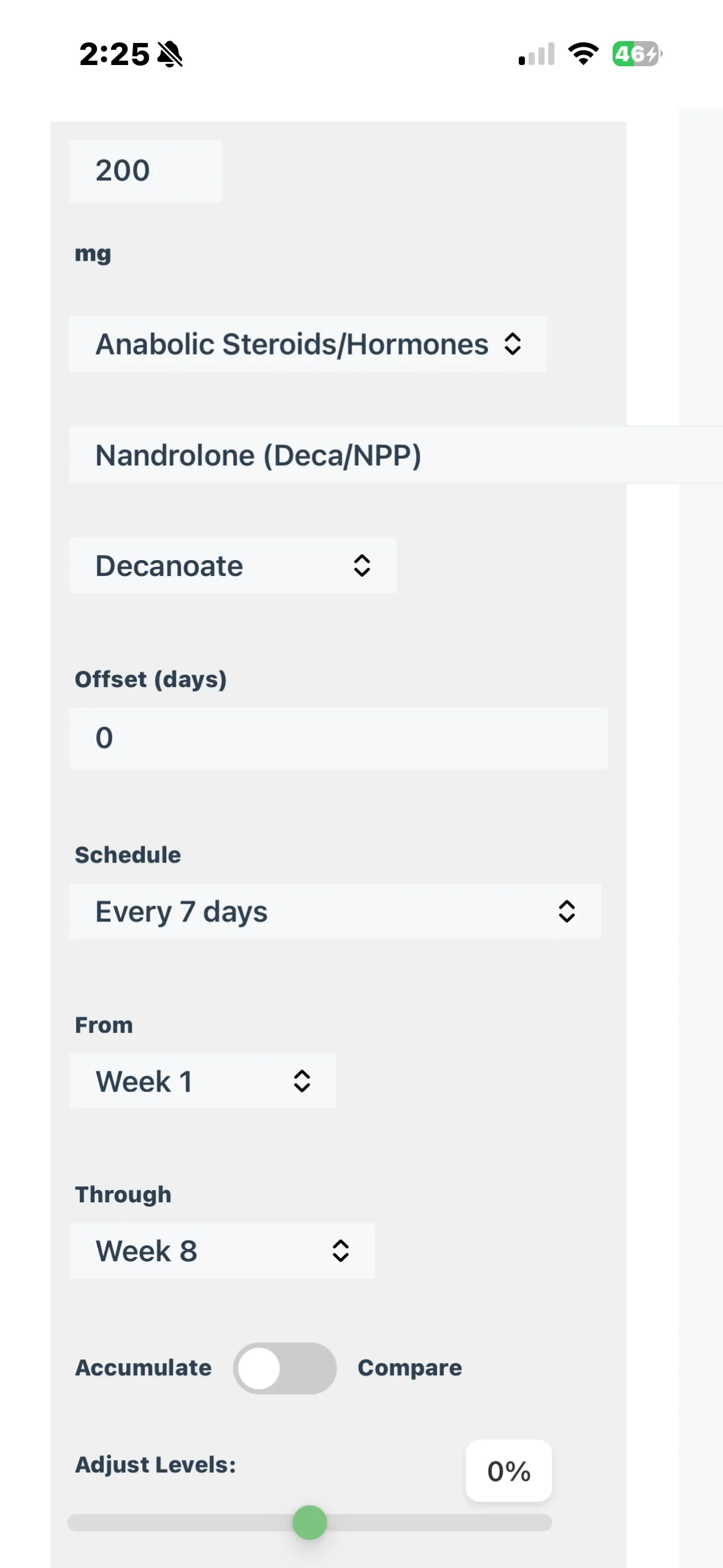Image resolution: width=723 pixels, height=1568 pixels.
Task: Click chevron arrows on Decanoate selector
Action: [362, 566]
